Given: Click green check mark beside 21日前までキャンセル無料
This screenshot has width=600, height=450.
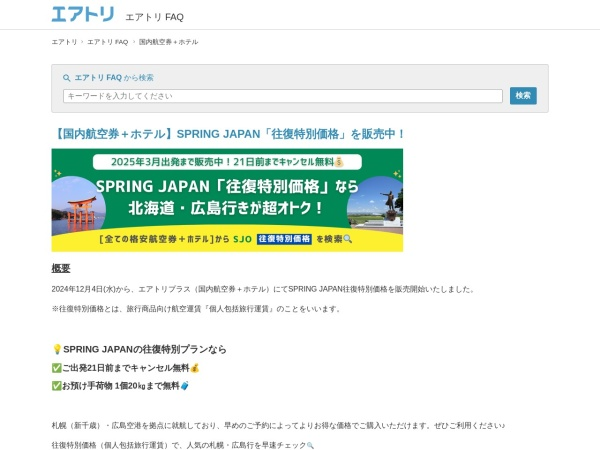Looking at the screenshot, I should 57,368.
